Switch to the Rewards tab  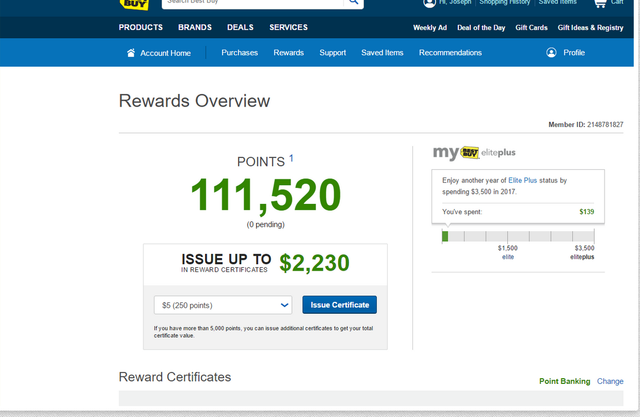(289, 53)
